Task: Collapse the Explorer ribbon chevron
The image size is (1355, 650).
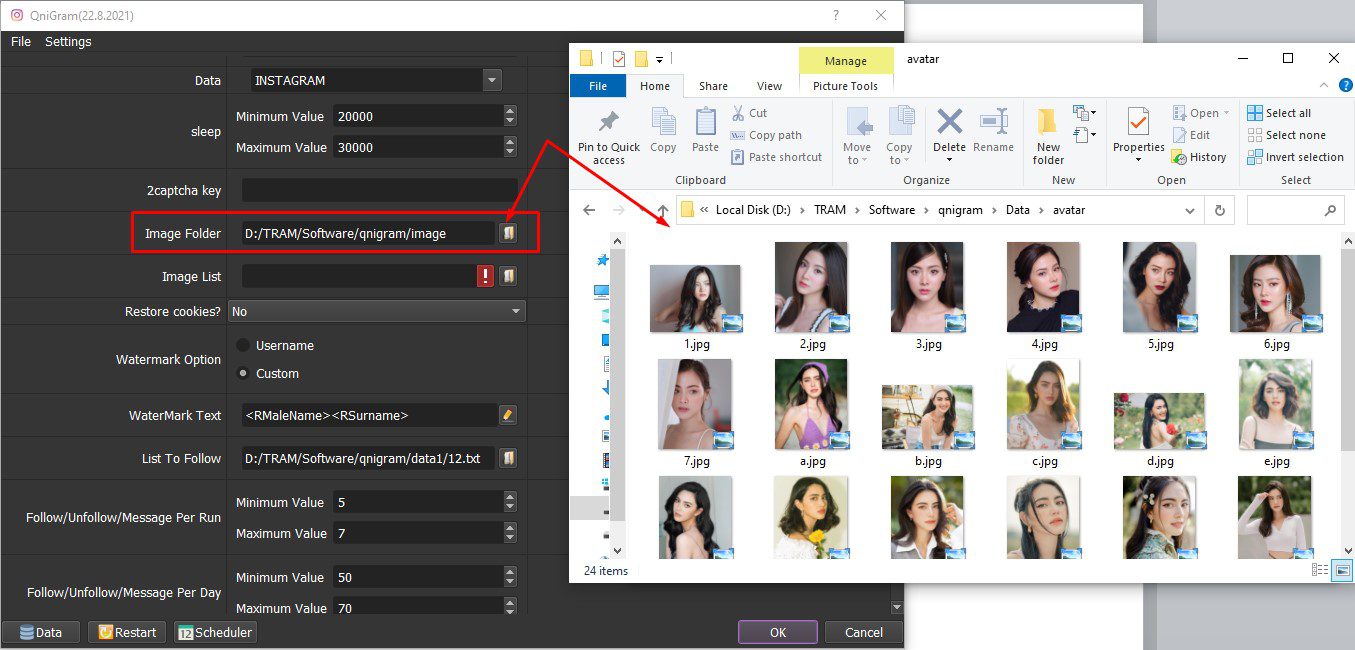Action: coord(1324,86)
